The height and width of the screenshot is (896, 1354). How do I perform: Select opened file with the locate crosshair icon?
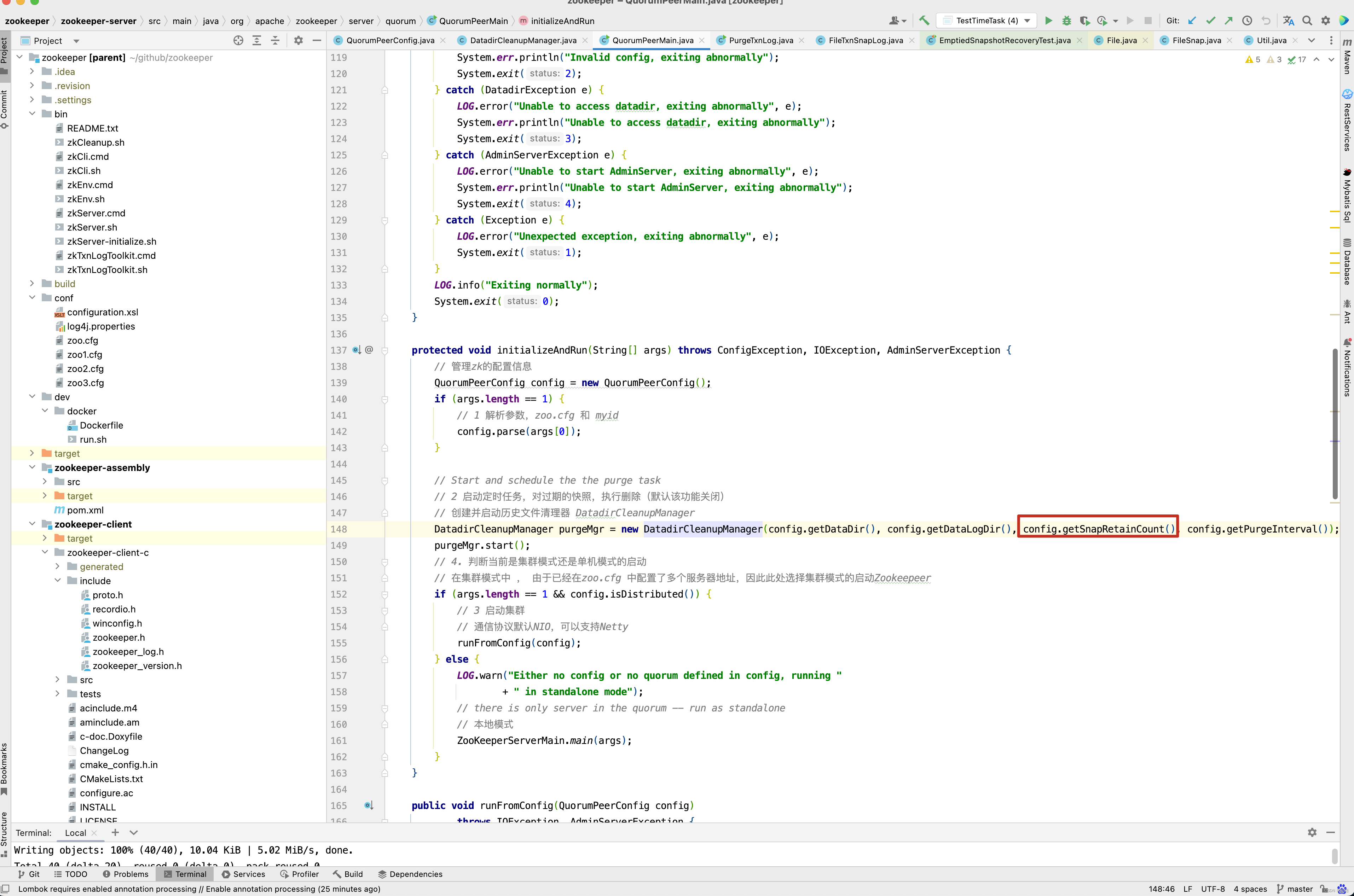point(238,41)
